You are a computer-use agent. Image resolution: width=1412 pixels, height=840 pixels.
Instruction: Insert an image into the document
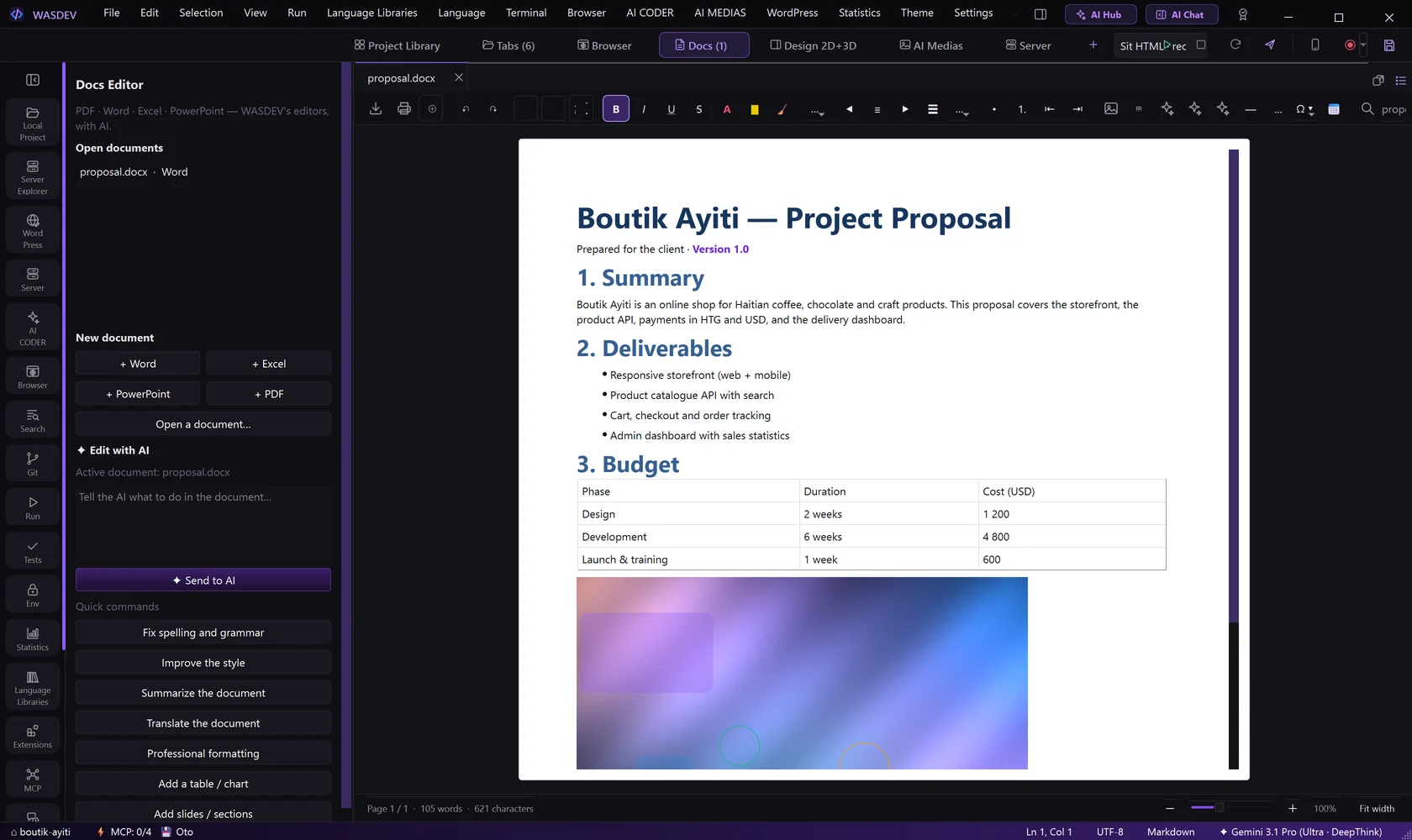tap(1111, 109)
